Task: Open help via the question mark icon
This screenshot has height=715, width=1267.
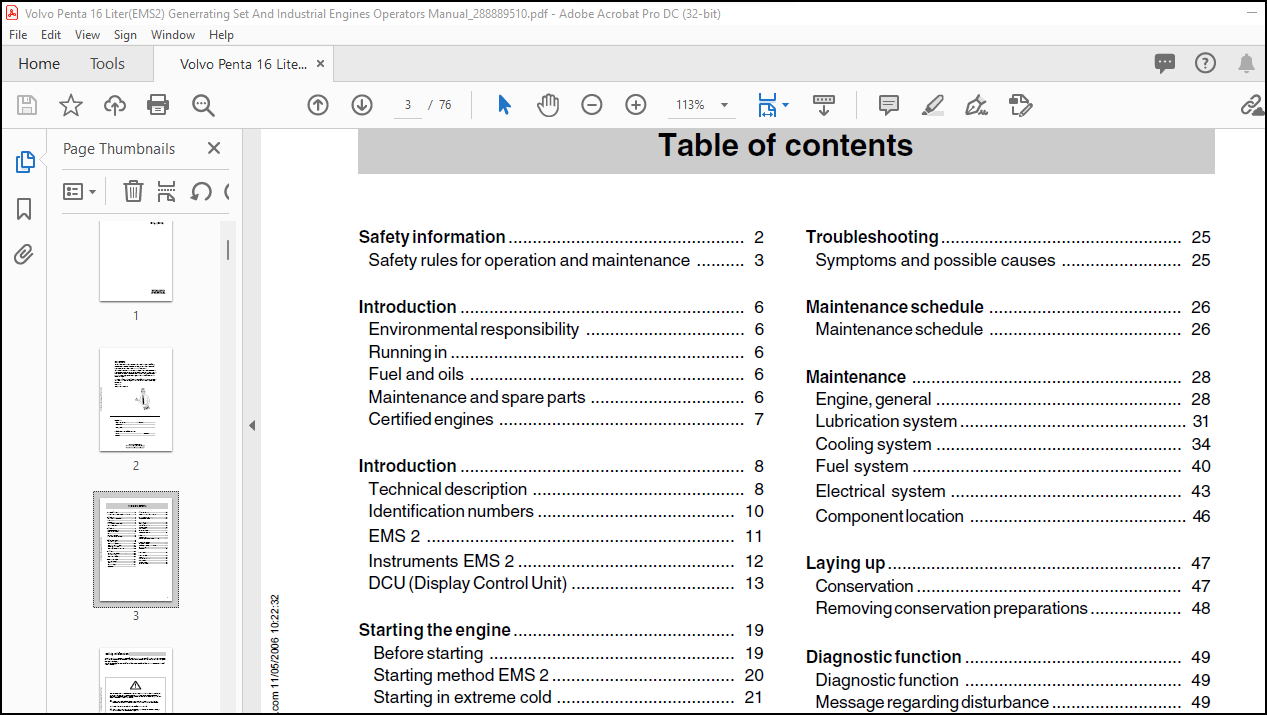Action: (x=1205, y=63)
